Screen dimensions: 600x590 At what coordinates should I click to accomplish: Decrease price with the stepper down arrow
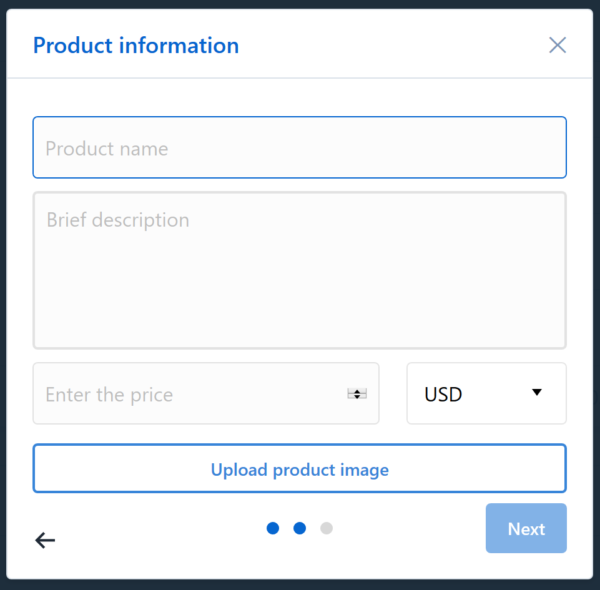point(357,396)
